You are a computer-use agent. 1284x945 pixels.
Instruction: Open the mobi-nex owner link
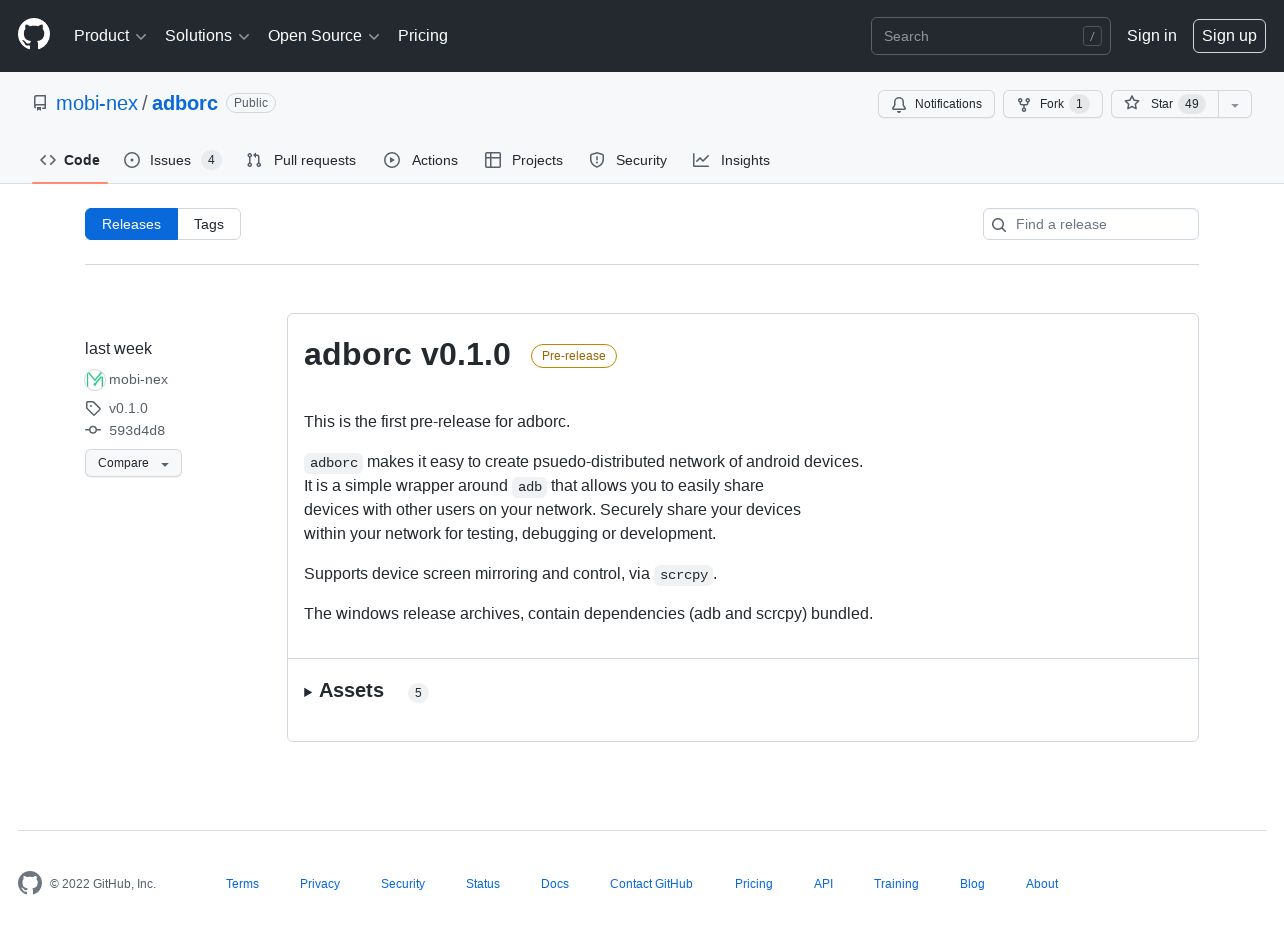[x=97, y=103]
